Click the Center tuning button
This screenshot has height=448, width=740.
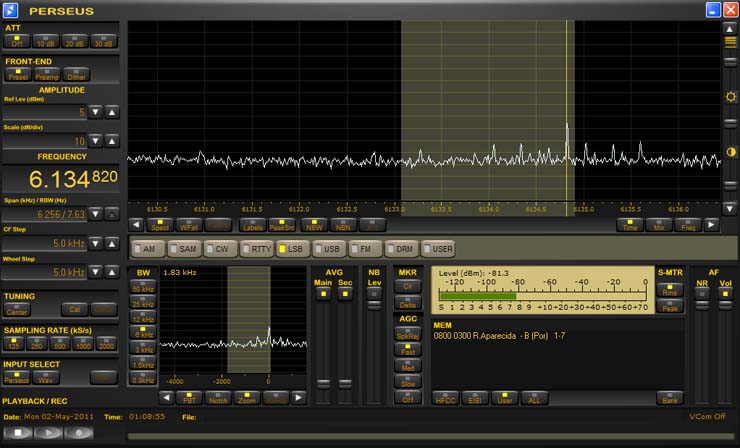tap(17, 310)
